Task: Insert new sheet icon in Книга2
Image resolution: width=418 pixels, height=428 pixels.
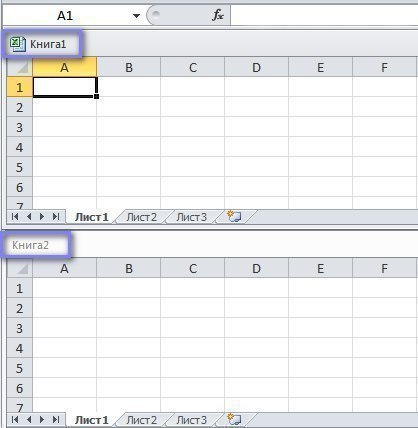Action: (x=234, y=419)
